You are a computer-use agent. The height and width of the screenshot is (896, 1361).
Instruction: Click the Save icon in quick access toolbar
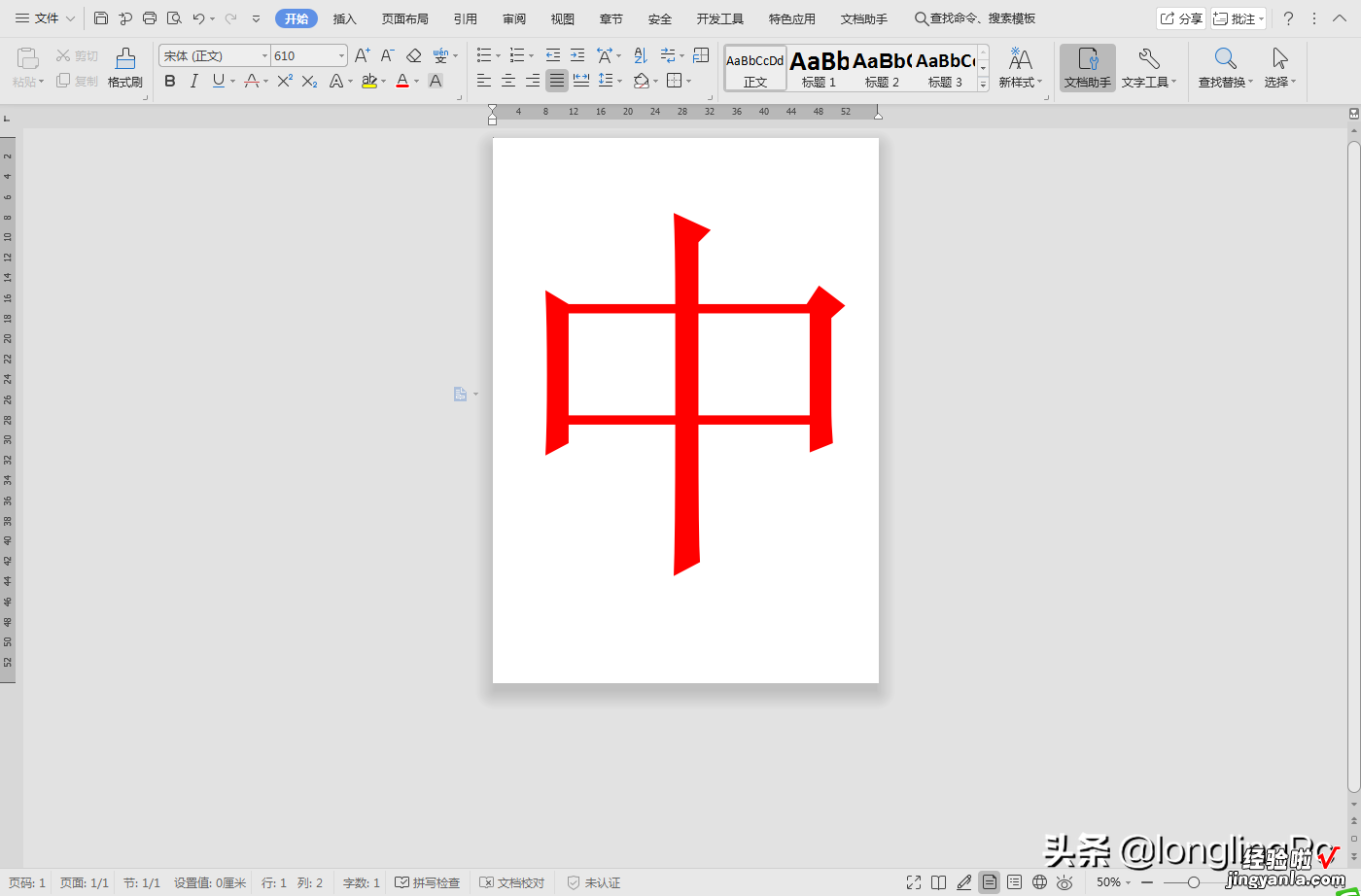tap(101, 18)
